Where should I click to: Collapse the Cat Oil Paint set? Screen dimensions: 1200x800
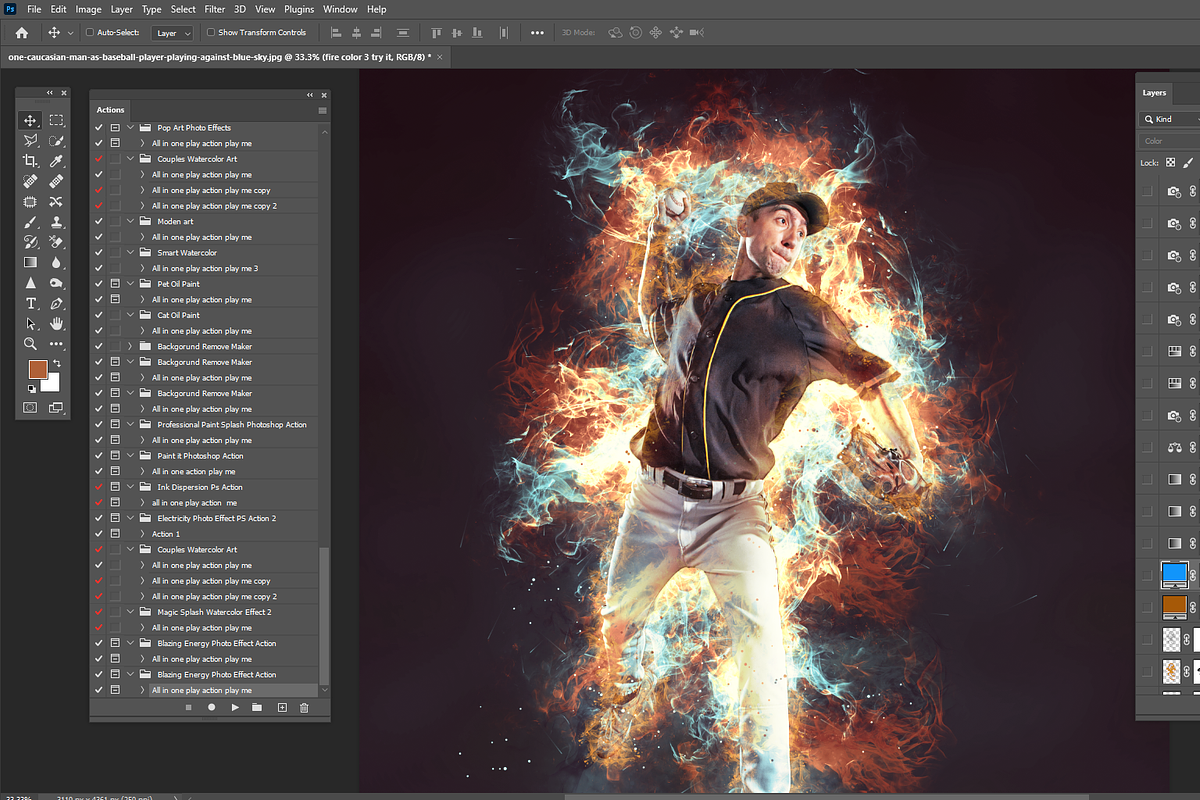[130, 315]
